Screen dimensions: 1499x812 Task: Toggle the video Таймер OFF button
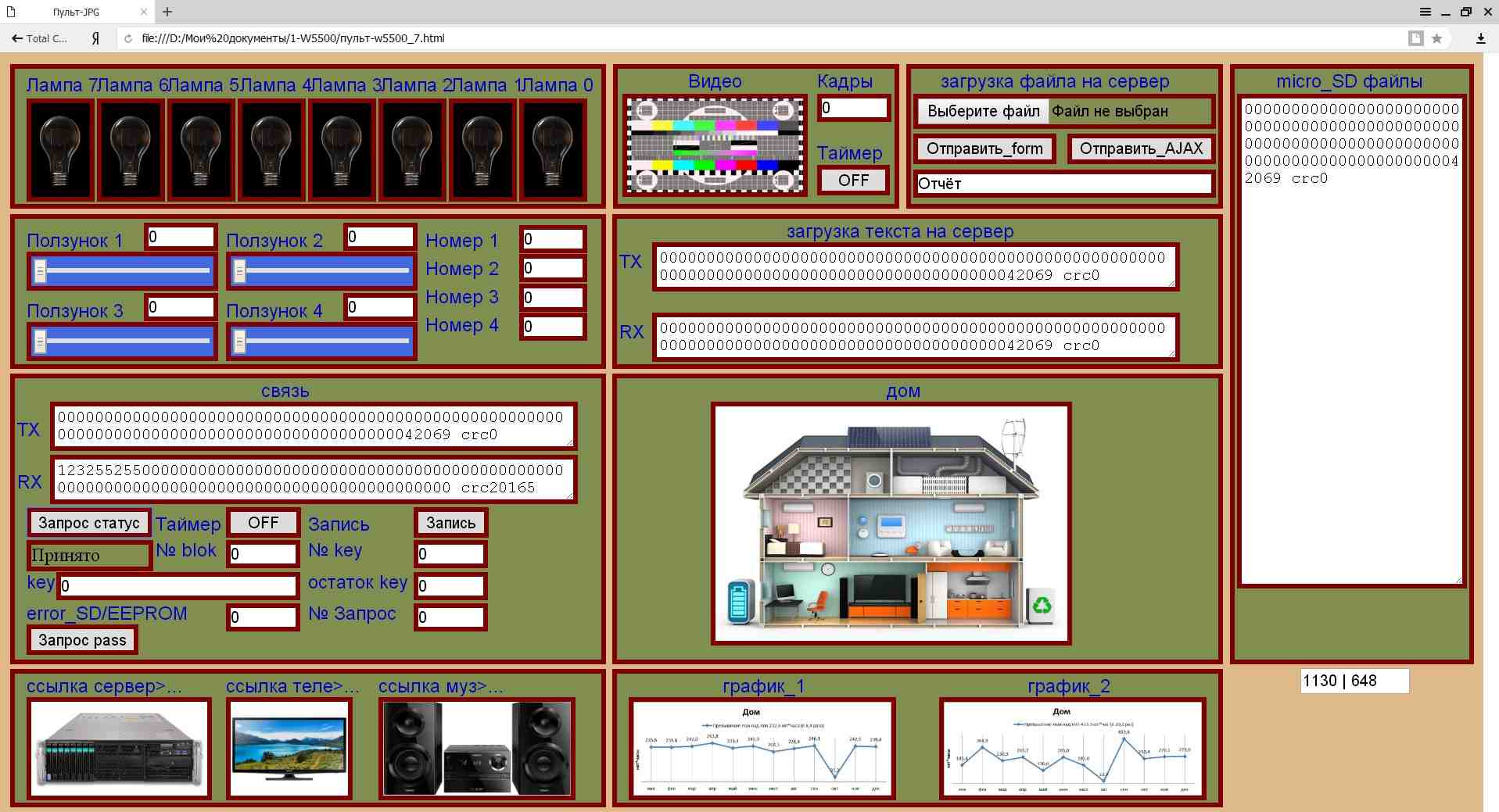(x=853, y=181)
